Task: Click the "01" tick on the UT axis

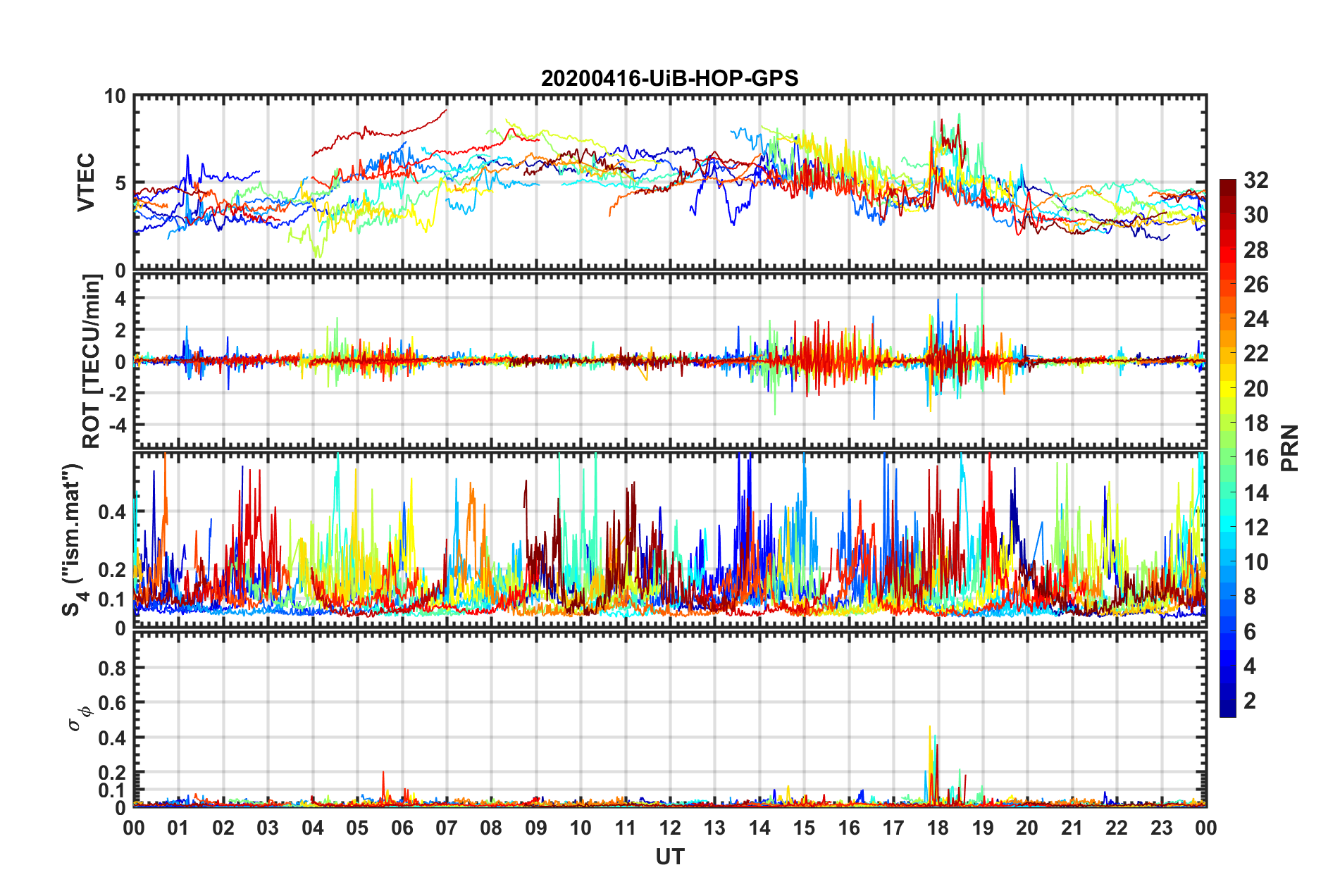Action: click(178, 828)
